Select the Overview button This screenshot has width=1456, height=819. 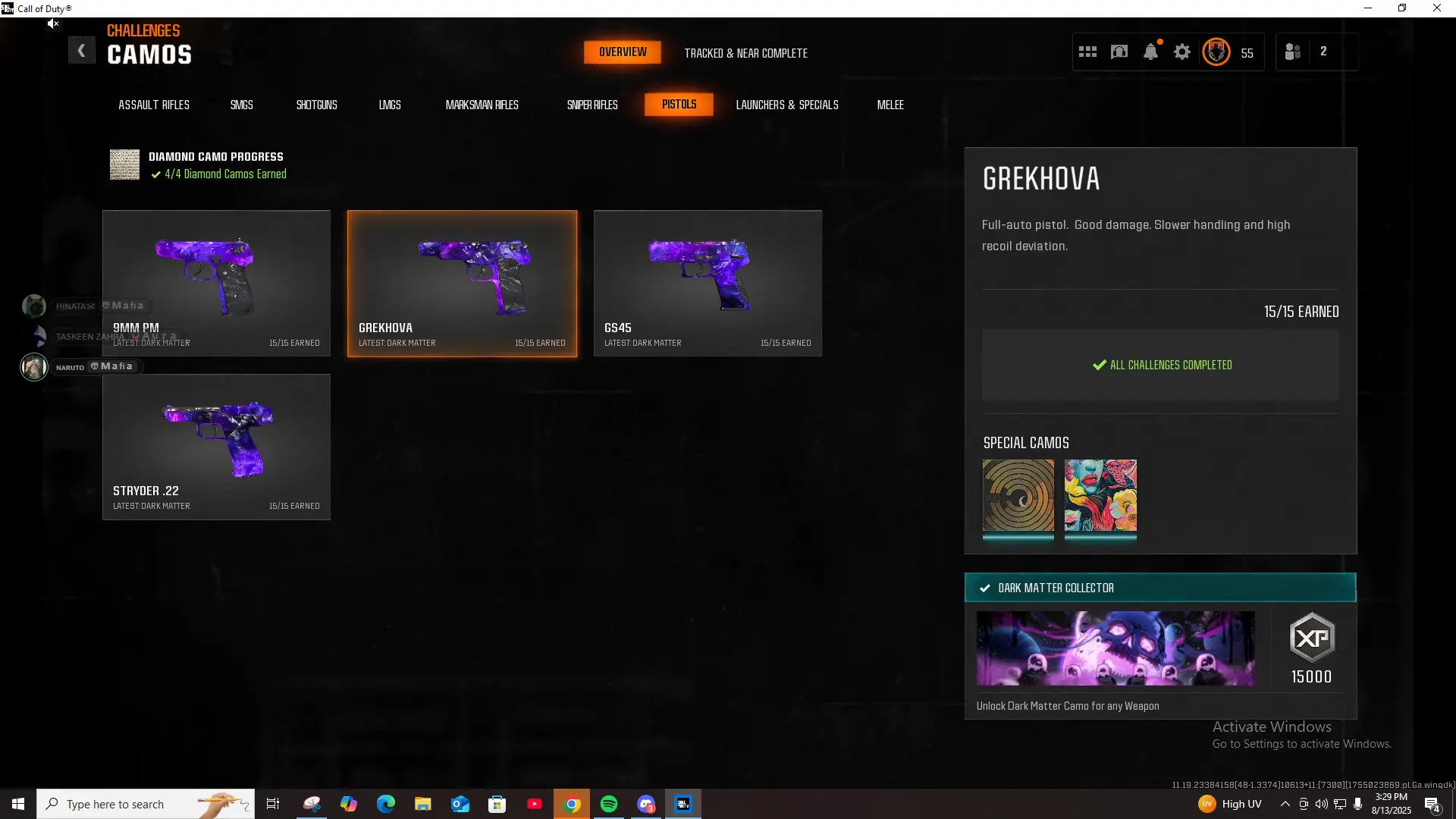point(623,52)
